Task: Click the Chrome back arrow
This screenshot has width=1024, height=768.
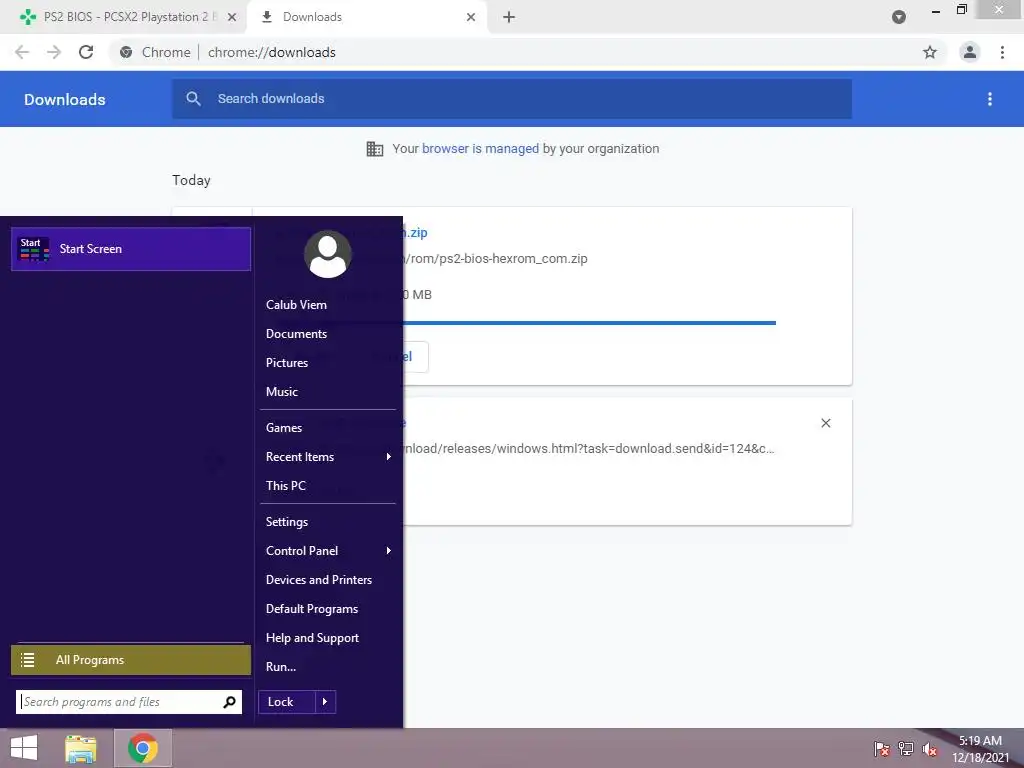Action: 22,52
